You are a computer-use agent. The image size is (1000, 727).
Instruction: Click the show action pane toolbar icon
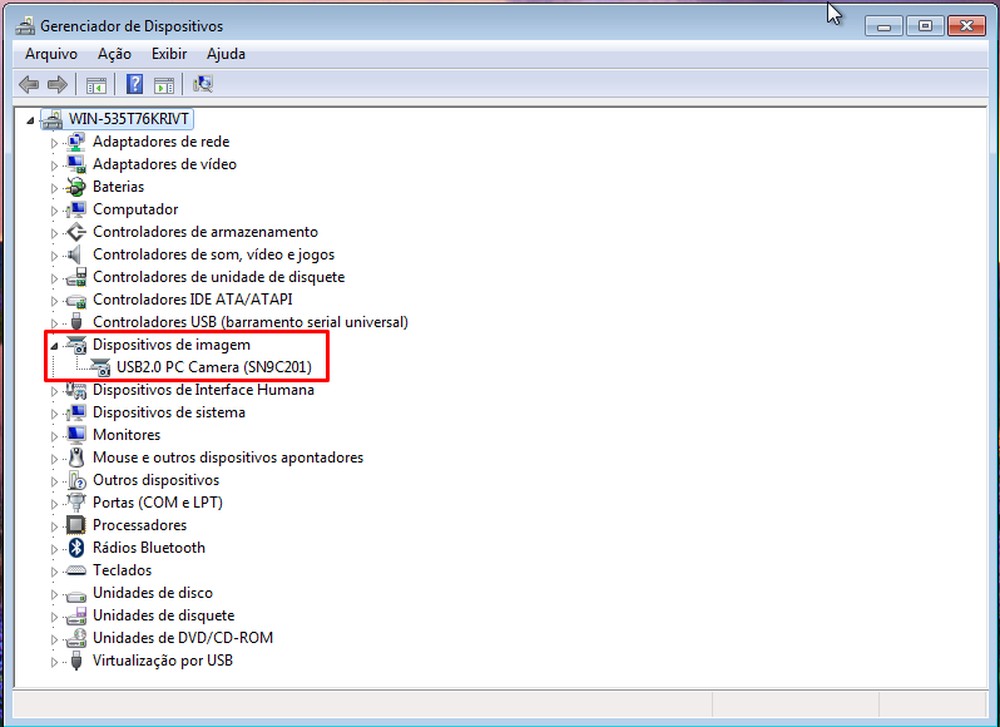coord(164,84)
